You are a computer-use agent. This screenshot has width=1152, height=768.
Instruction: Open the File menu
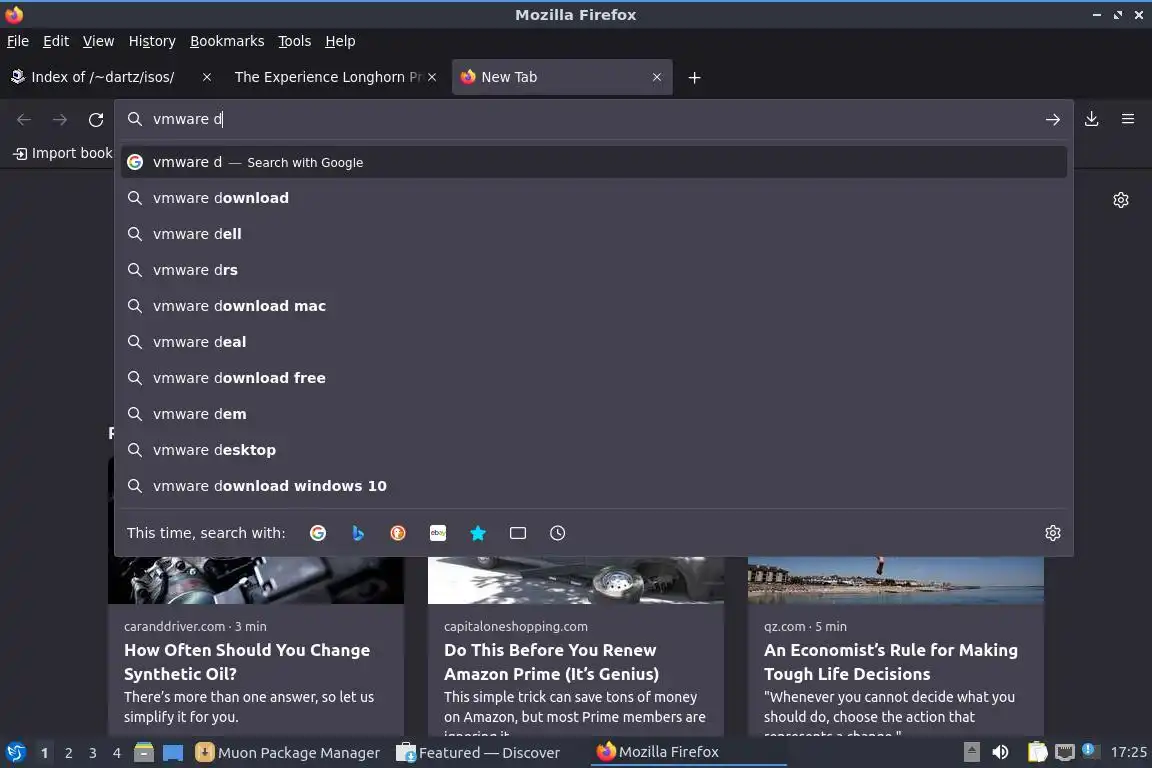18,41
